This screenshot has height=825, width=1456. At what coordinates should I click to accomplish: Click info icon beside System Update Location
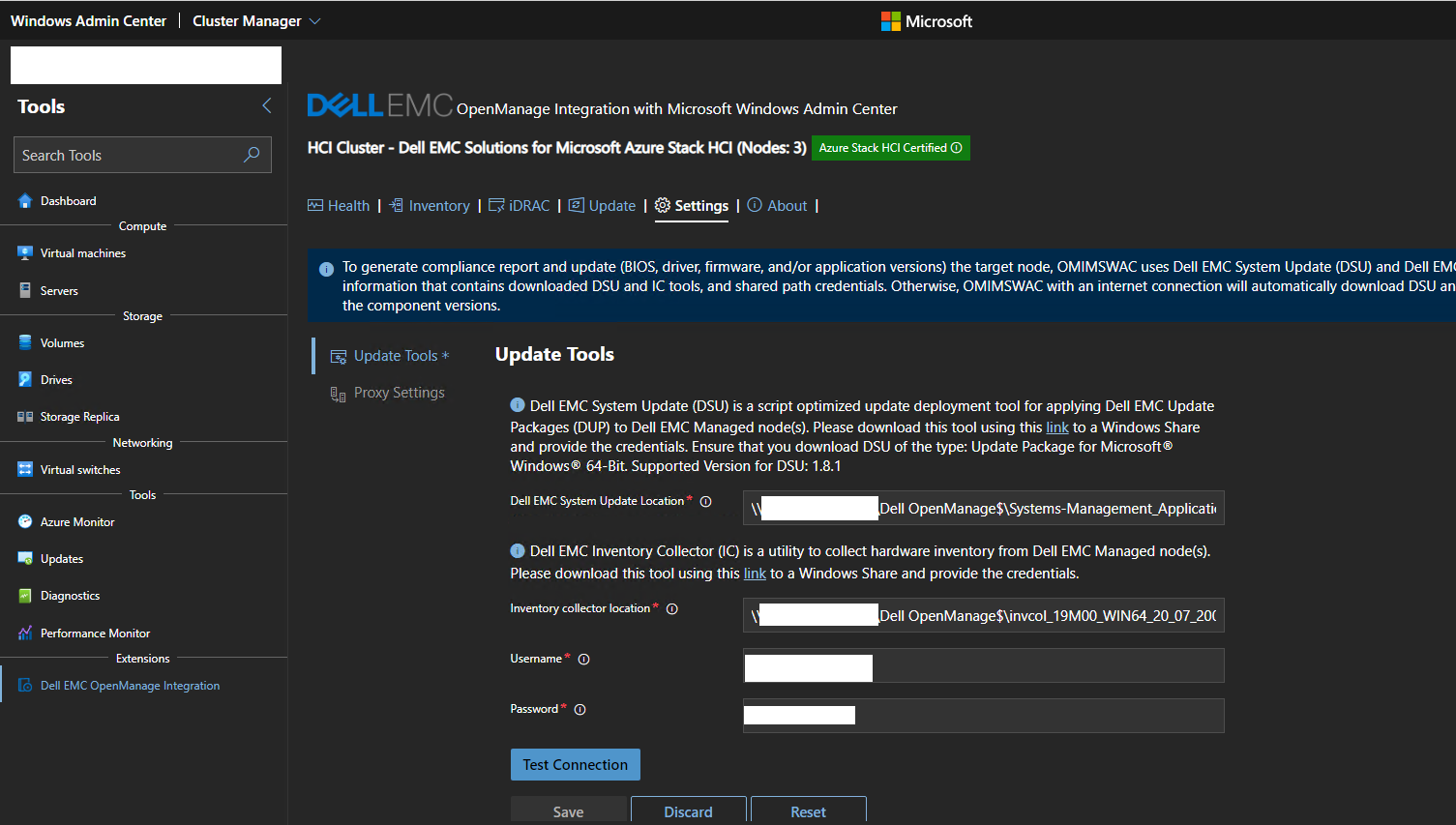pyautogui.click(x=705, y=501)
